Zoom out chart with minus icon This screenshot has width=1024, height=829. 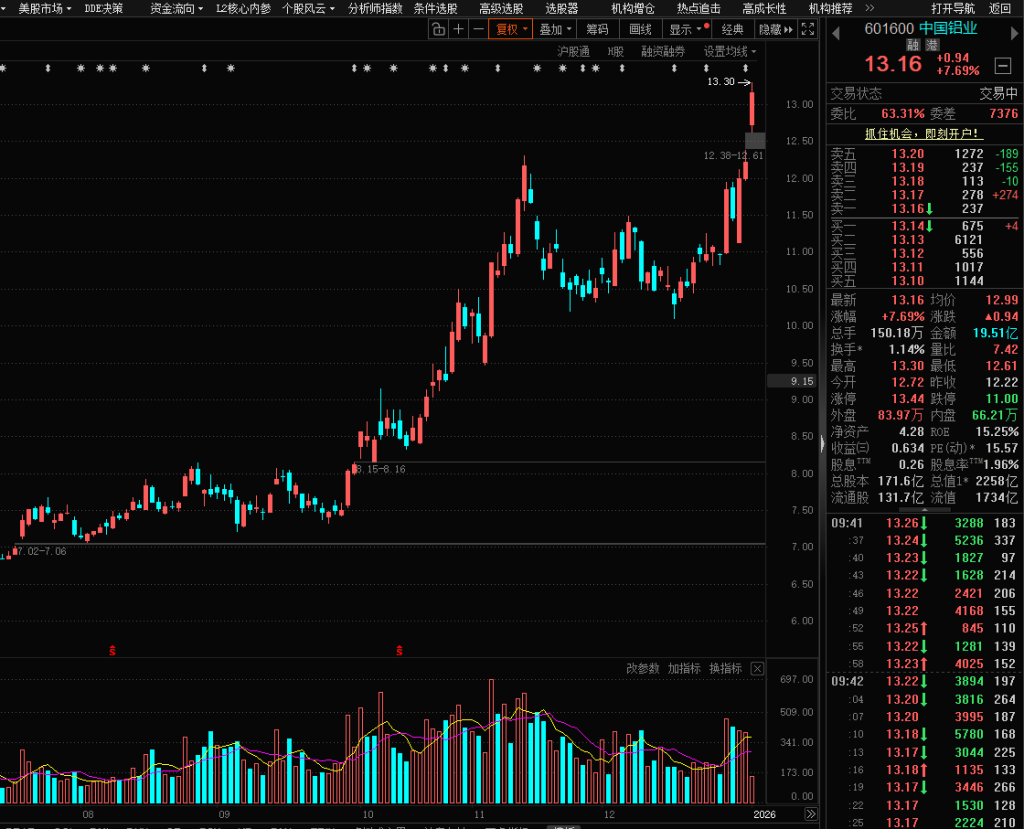pyautogui.click(x=478, y=30)
